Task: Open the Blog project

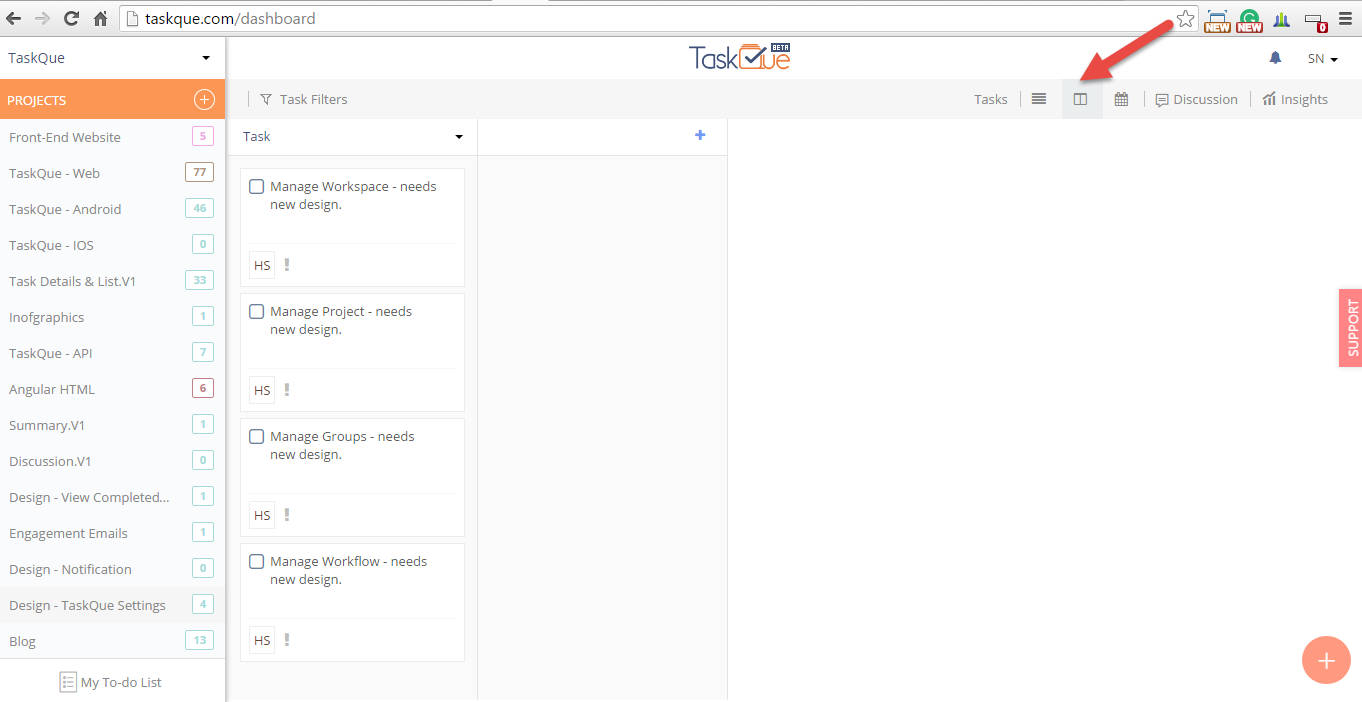Action: coord(24,640)
